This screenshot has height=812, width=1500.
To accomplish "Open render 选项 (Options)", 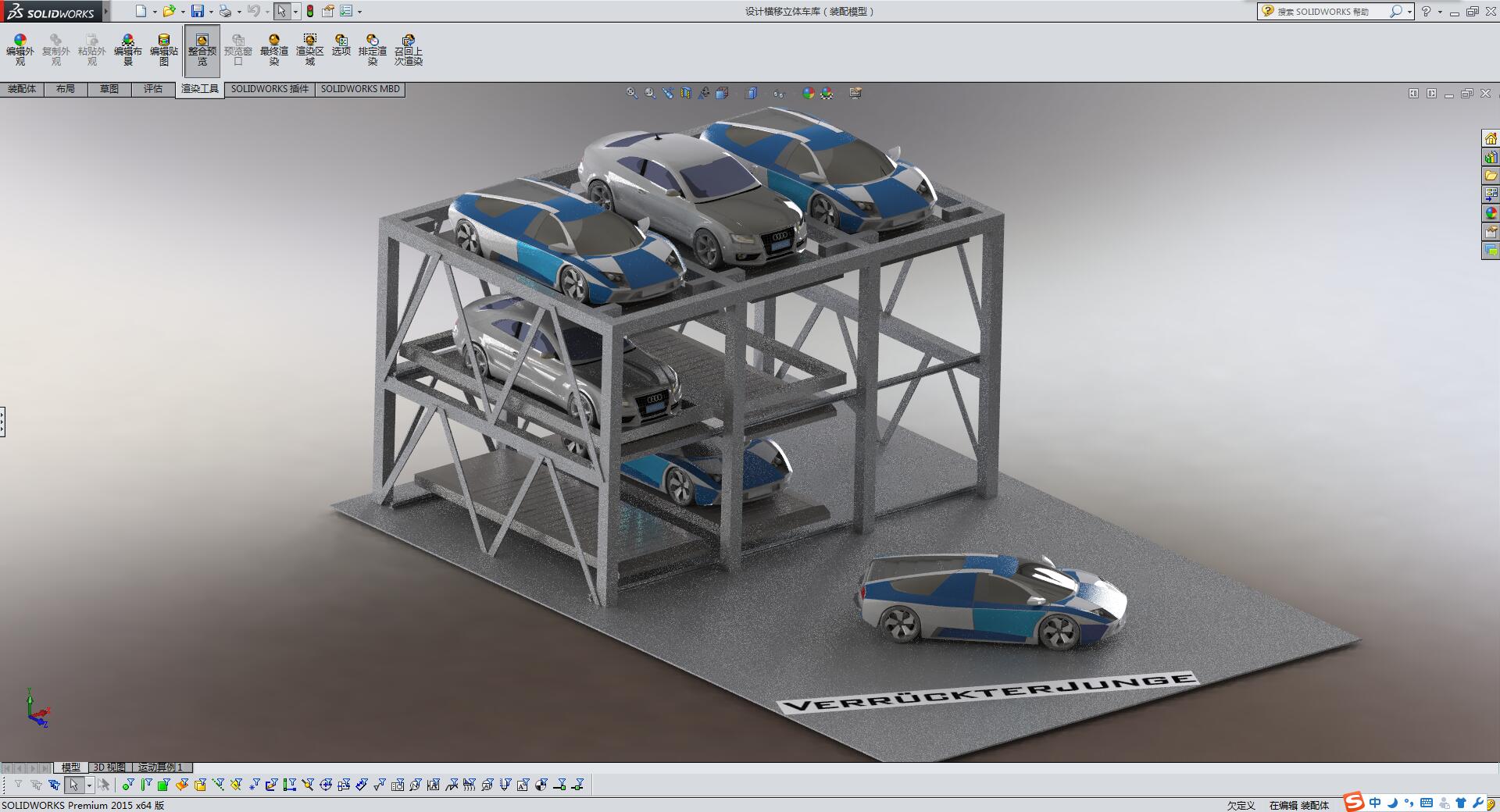I will [x=341, y=45].
